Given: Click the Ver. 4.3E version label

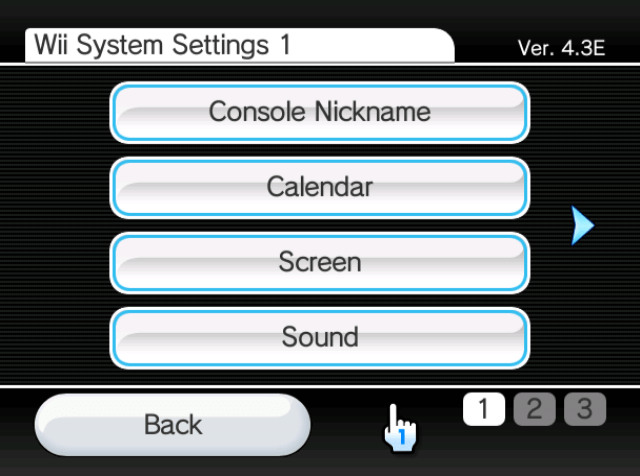Looking at the screenshot, I should pyautogui.click(x=561, y=48).
